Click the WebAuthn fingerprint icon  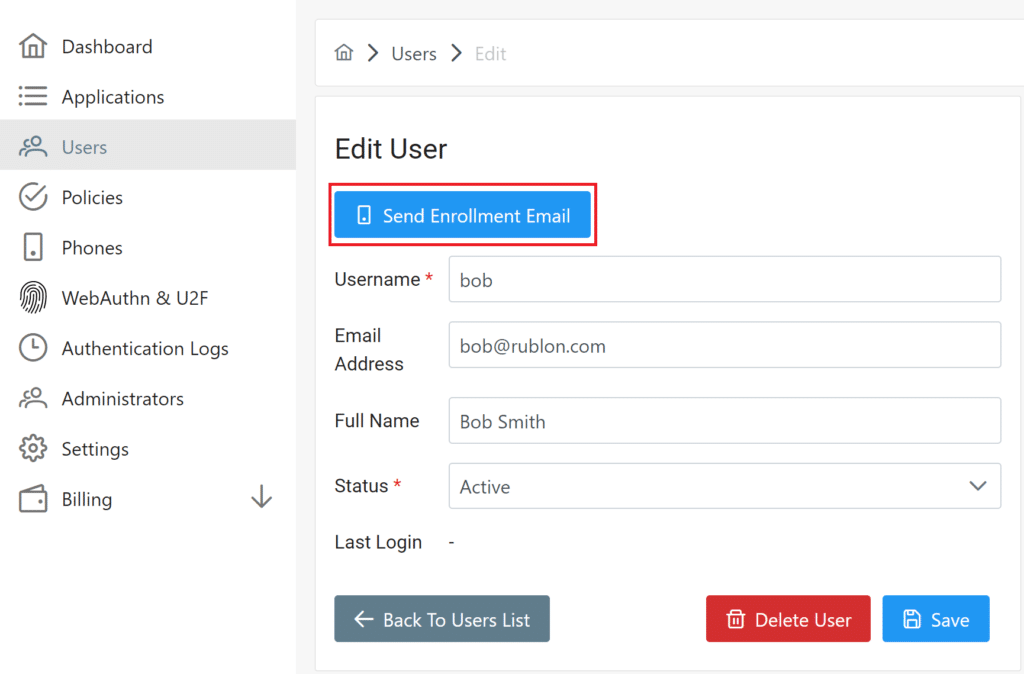point(33,298)
